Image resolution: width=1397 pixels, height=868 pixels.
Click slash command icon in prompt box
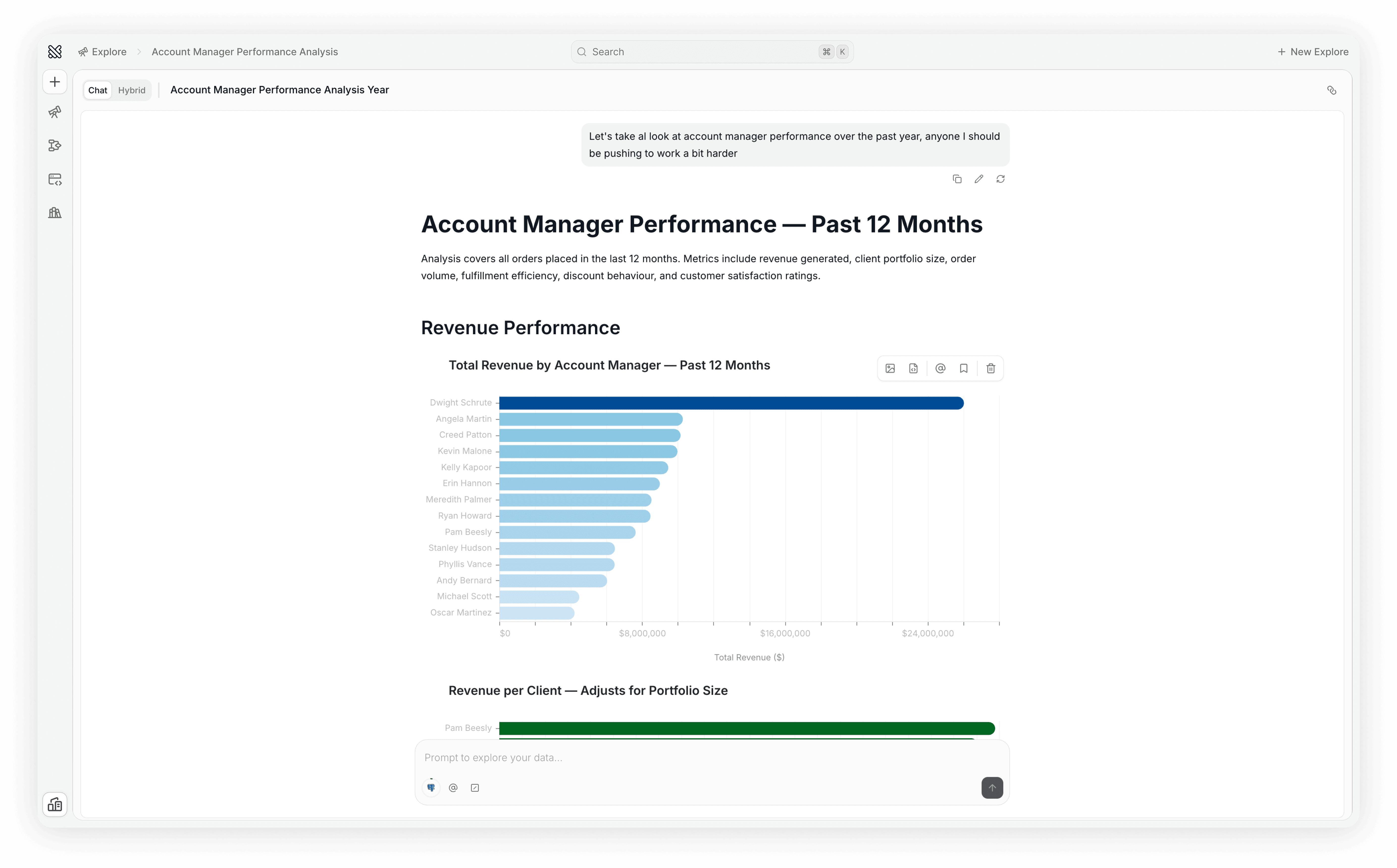(475, 788)
